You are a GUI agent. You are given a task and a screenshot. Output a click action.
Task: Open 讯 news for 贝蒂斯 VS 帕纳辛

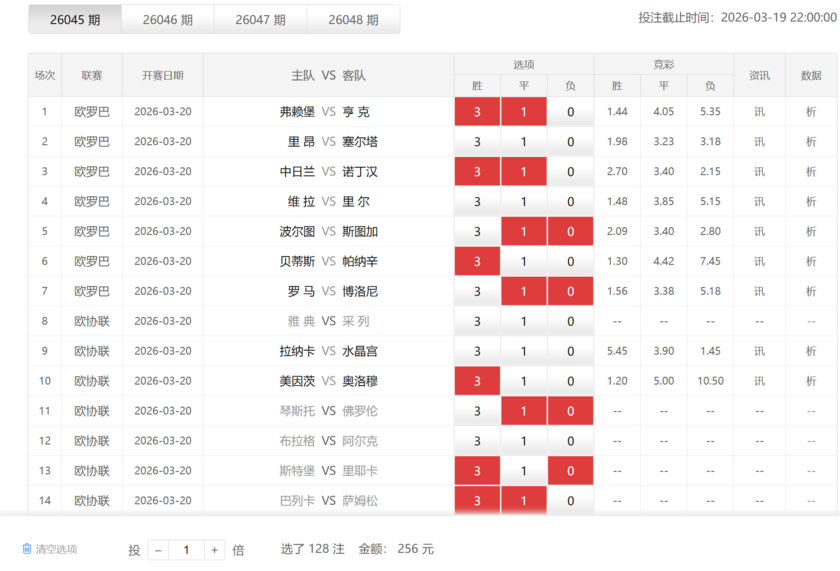pos(759,261)
